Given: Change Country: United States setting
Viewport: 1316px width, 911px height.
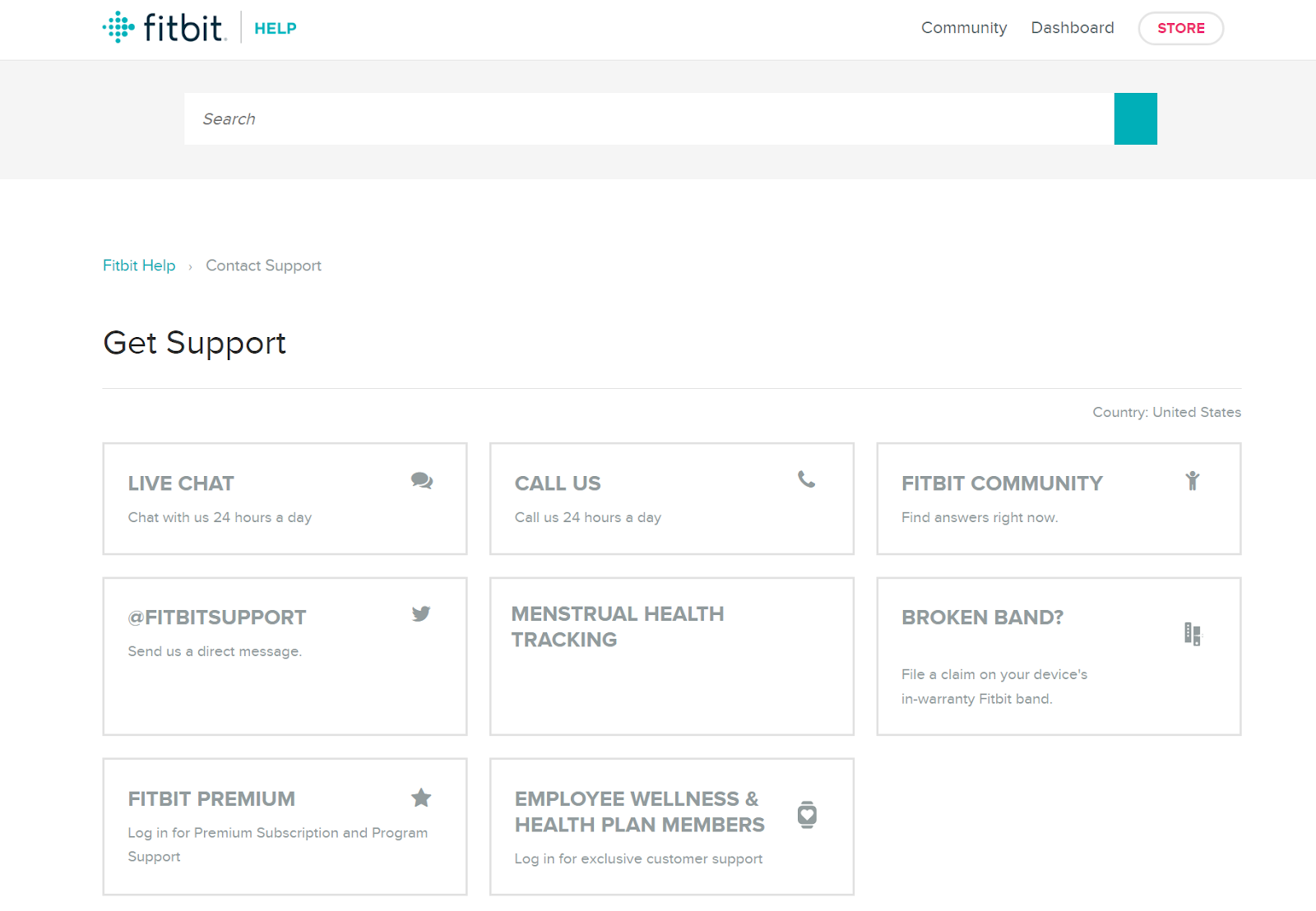Looking at the screenshot, I should coord(1166,412).
